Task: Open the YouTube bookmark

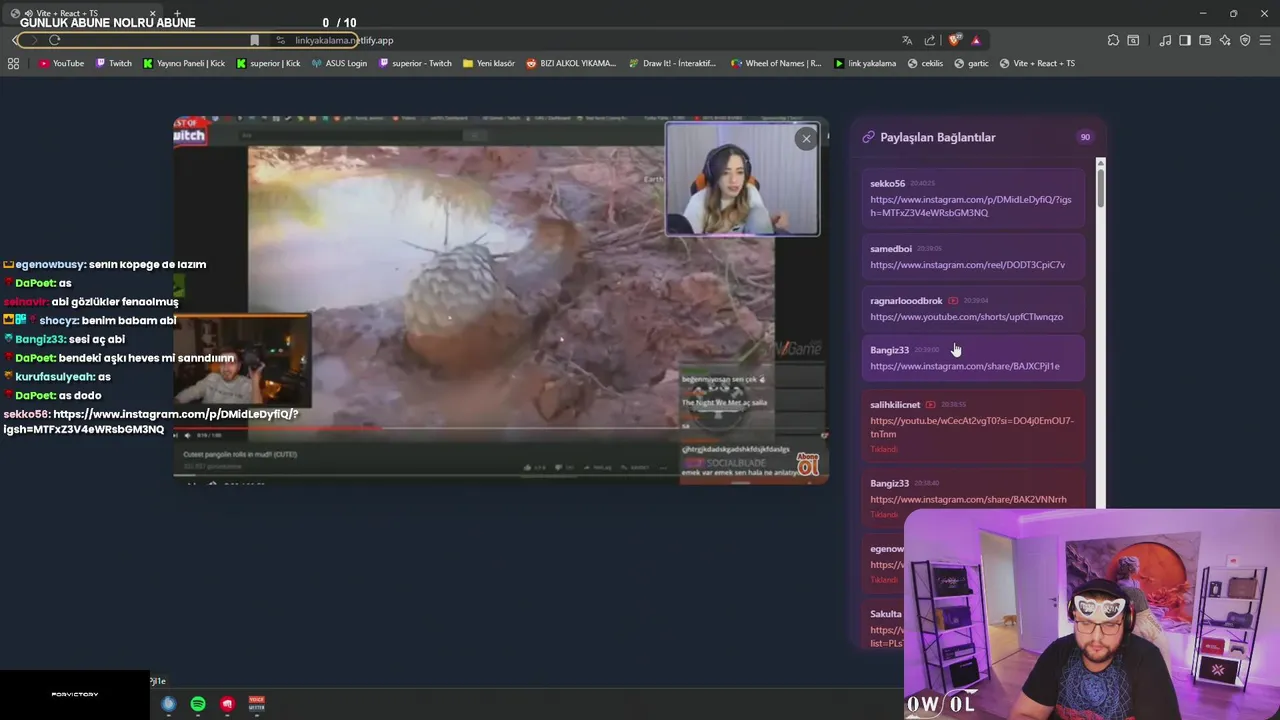Action: pyautogui.click(x=61, y=63)
